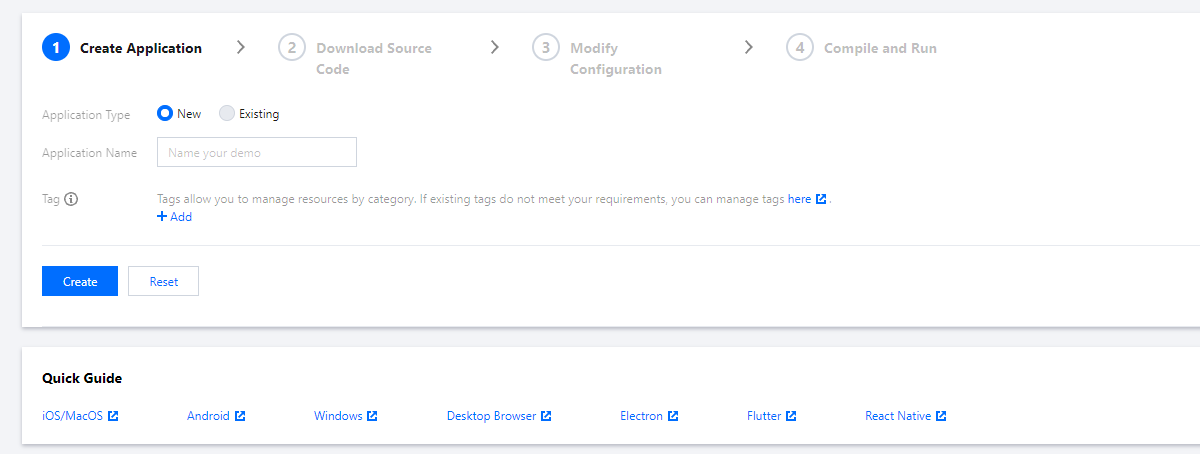Click the Tag info icon
This screenshot has width=1200, height=454.
click(72, 199)
